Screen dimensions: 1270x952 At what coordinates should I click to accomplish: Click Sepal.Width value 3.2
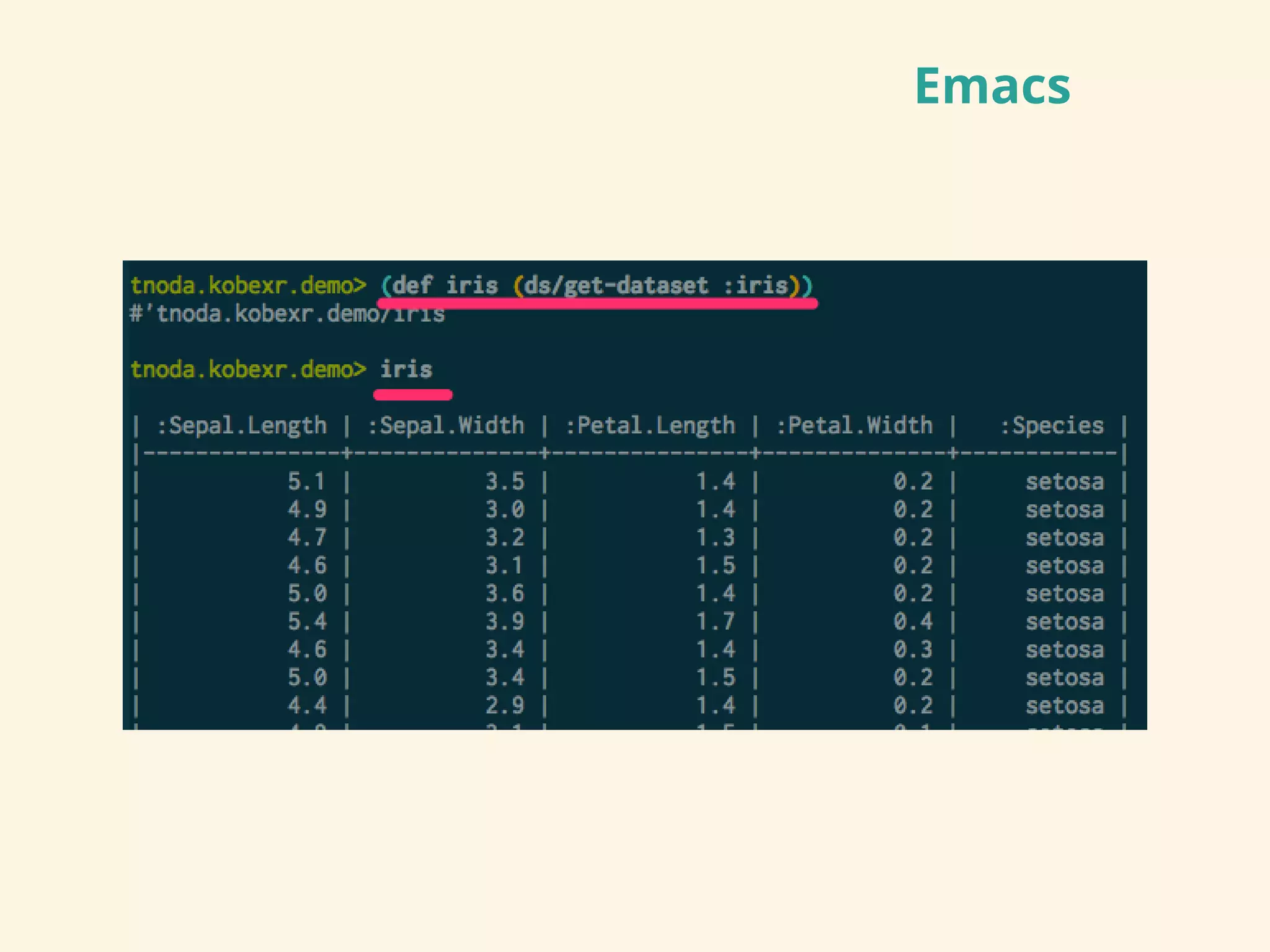(505, 537)
